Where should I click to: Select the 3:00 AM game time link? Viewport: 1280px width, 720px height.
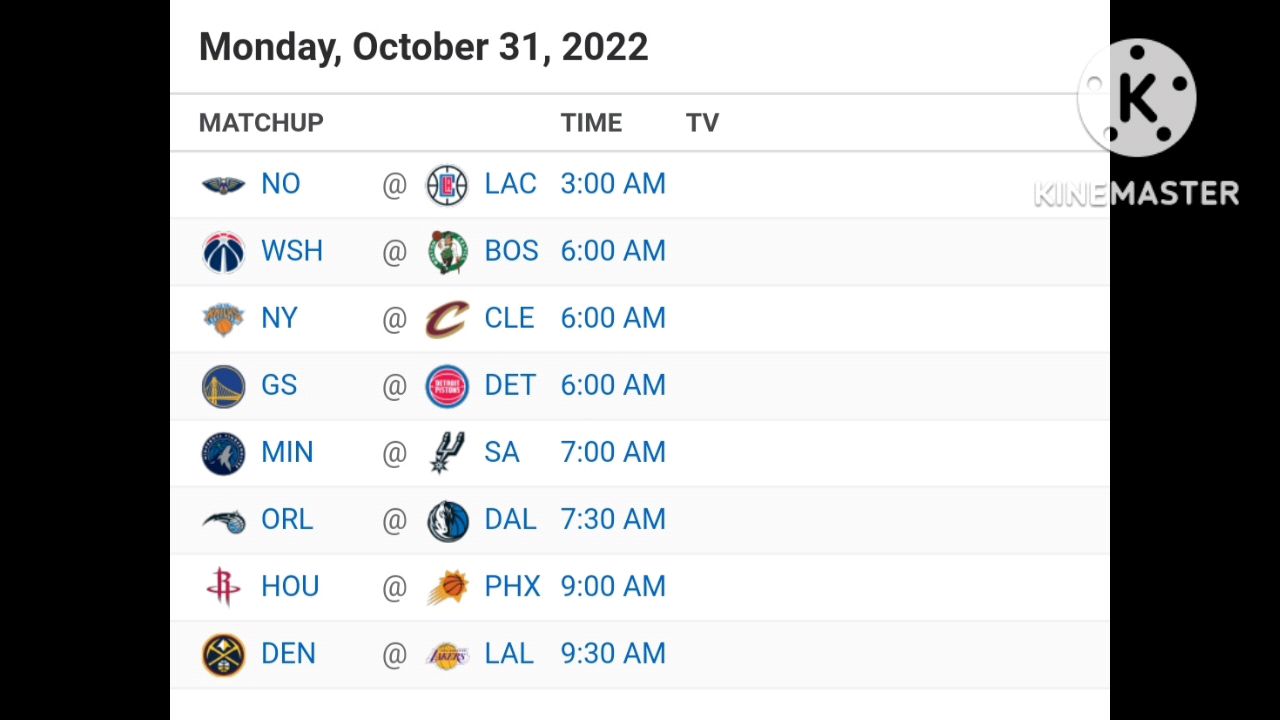pos(613,184)
